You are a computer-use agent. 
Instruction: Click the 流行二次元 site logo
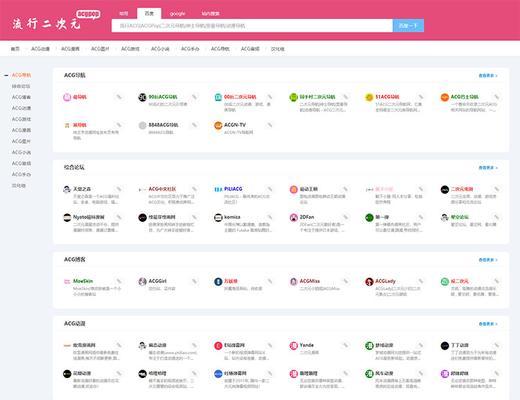pyautogui.click(x=47, y=24)
